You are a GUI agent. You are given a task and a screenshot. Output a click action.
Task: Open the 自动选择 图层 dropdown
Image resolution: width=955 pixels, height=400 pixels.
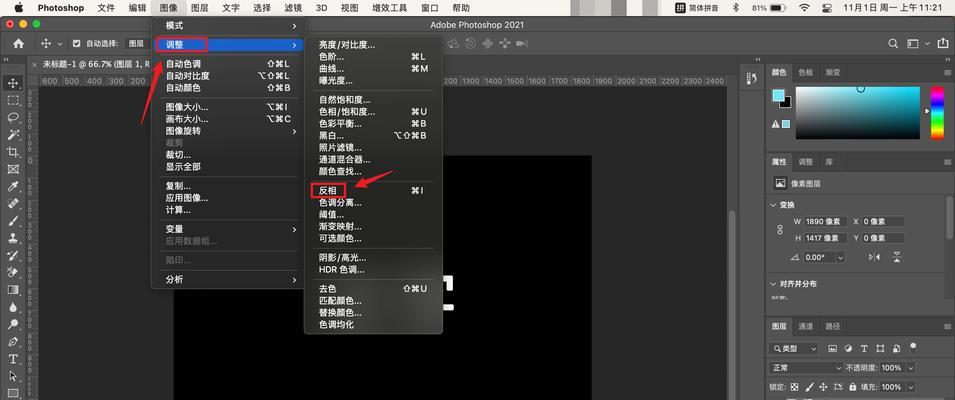(136, 44)
